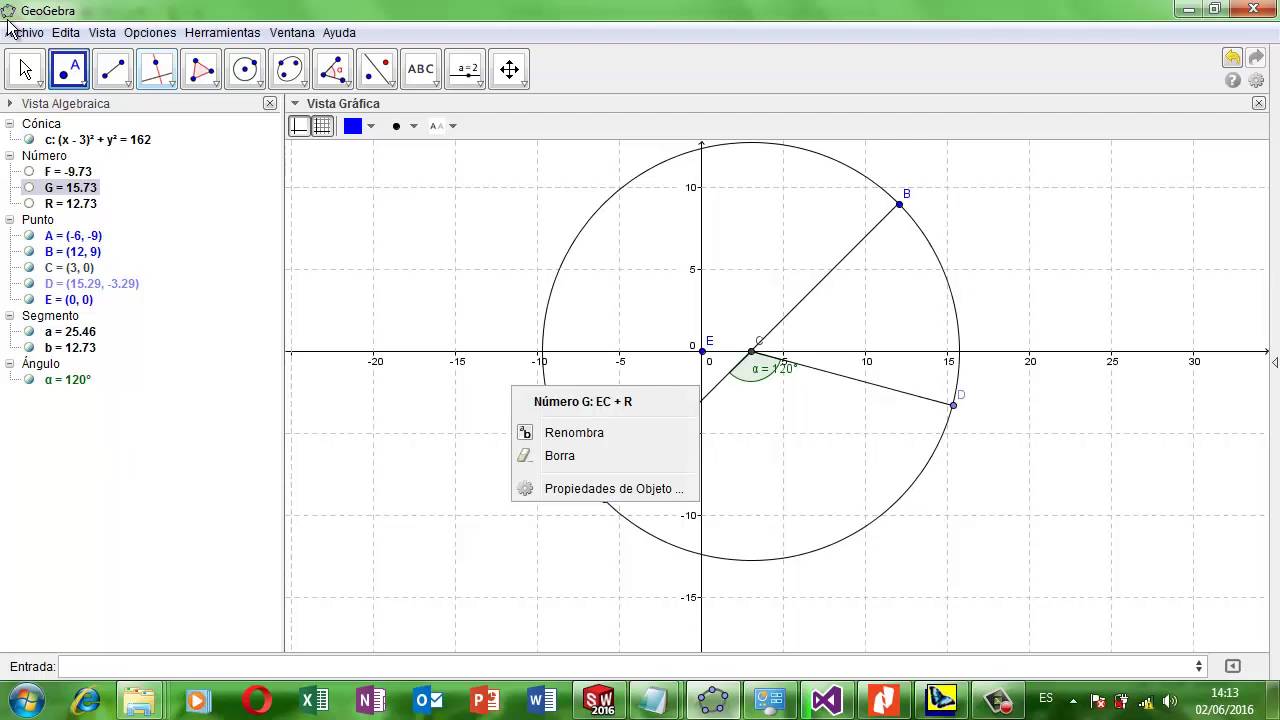Select the Angle tool
The height and width of the screenshot is (720, 1280).
coord(333,69)
